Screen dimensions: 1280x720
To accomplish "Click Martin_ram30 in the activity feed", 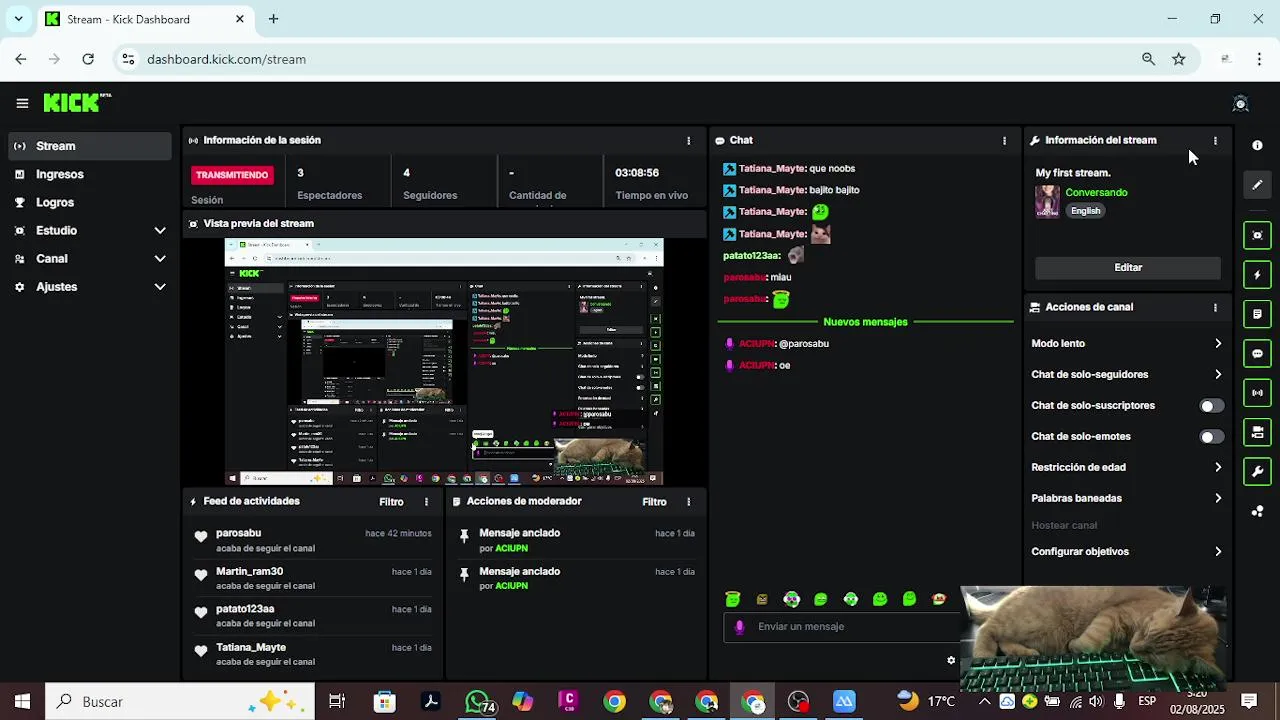I will coord(249,572).
